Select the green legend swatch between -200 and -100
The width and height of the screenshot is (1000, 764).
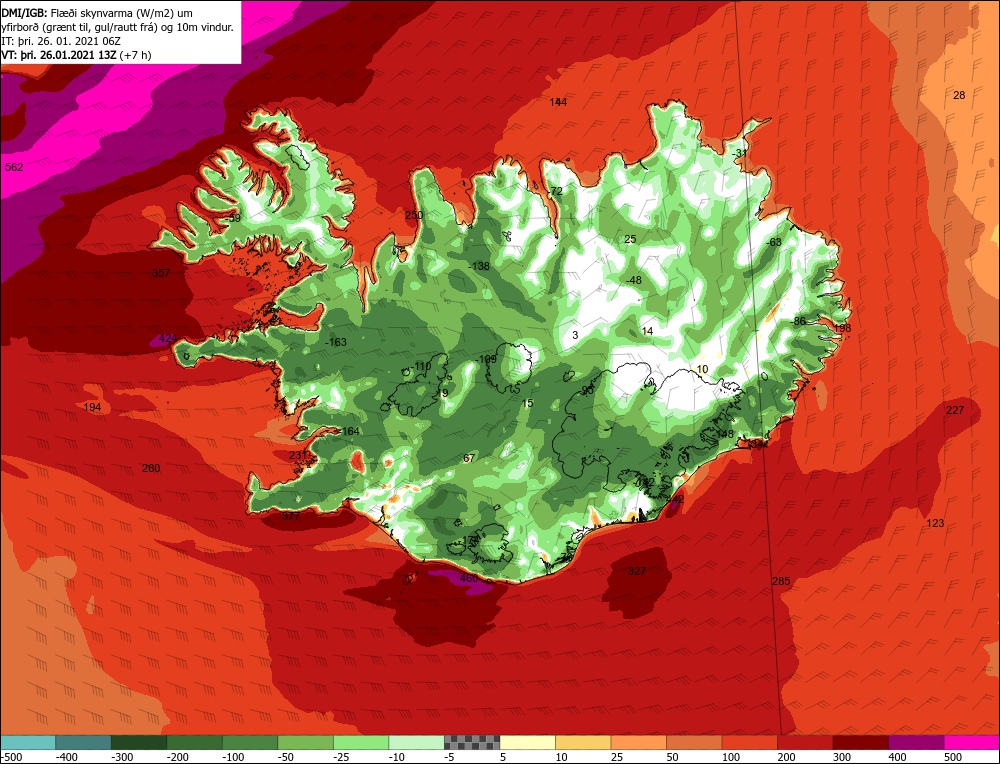point(194,742)
